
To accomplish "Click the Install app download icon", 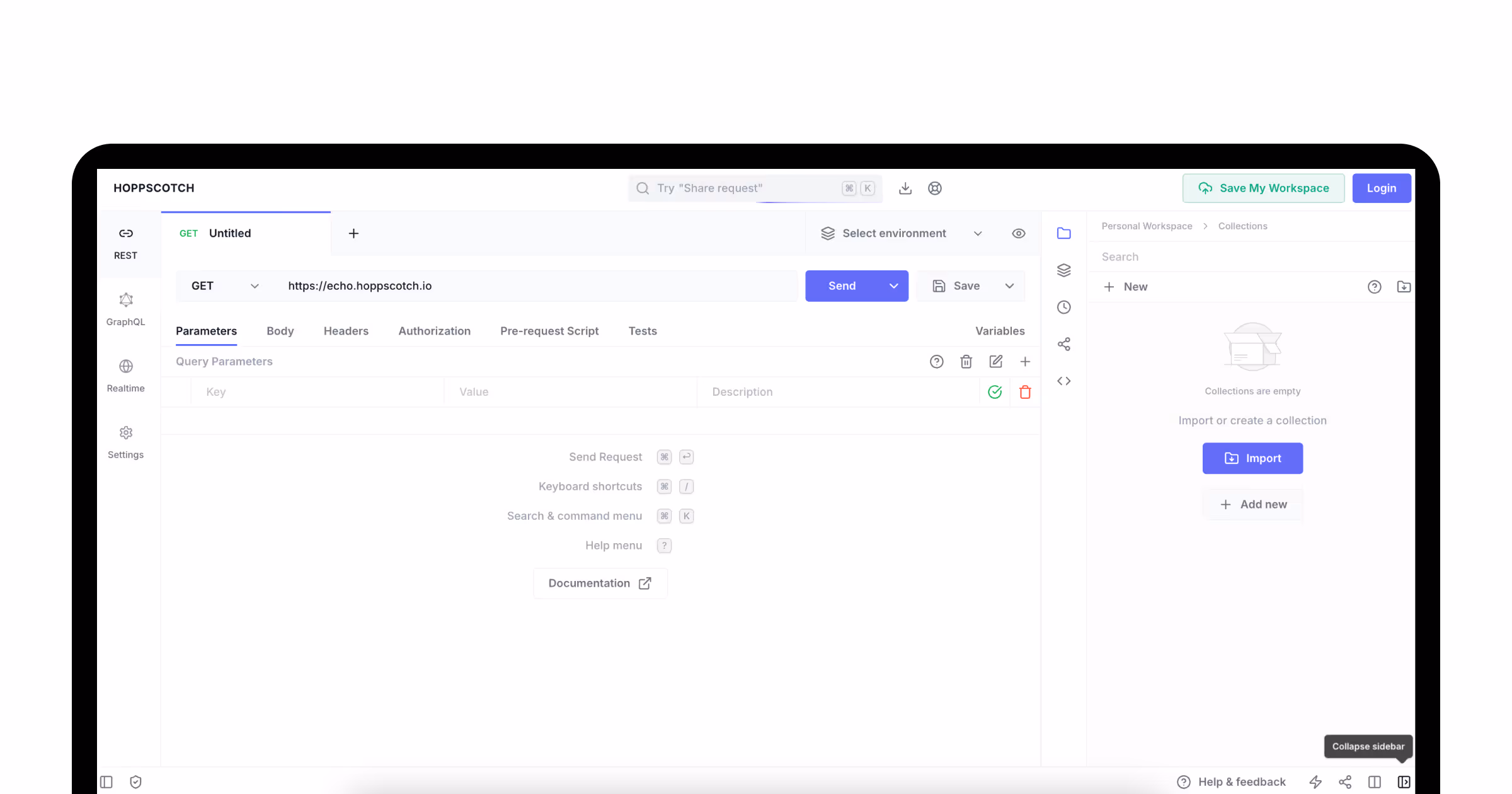I will coord(905,188).
